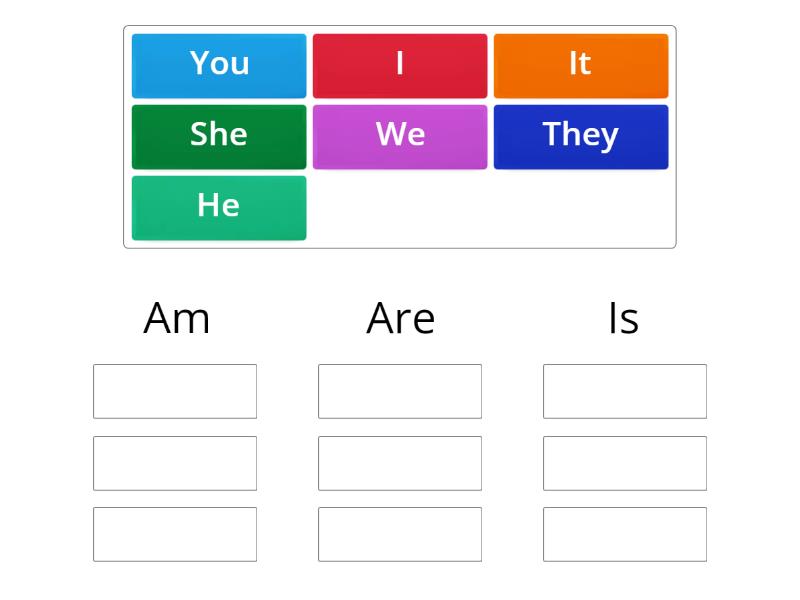
Task: Click the bottom empty slot under Are
Action: click(400, 534)
